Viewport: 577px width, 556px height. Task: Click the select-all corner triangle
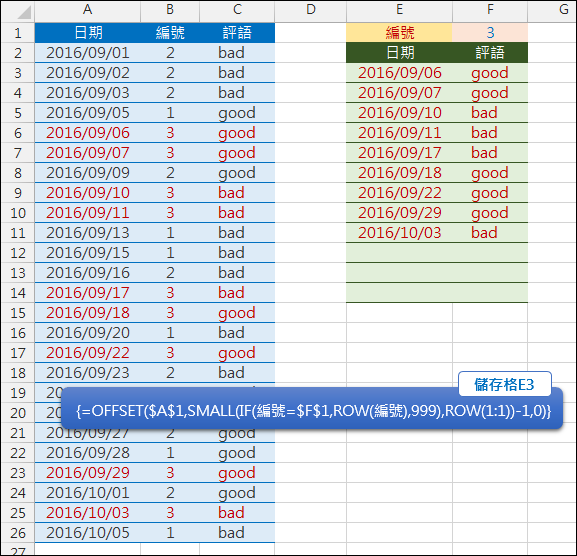[x=24, y=12]
